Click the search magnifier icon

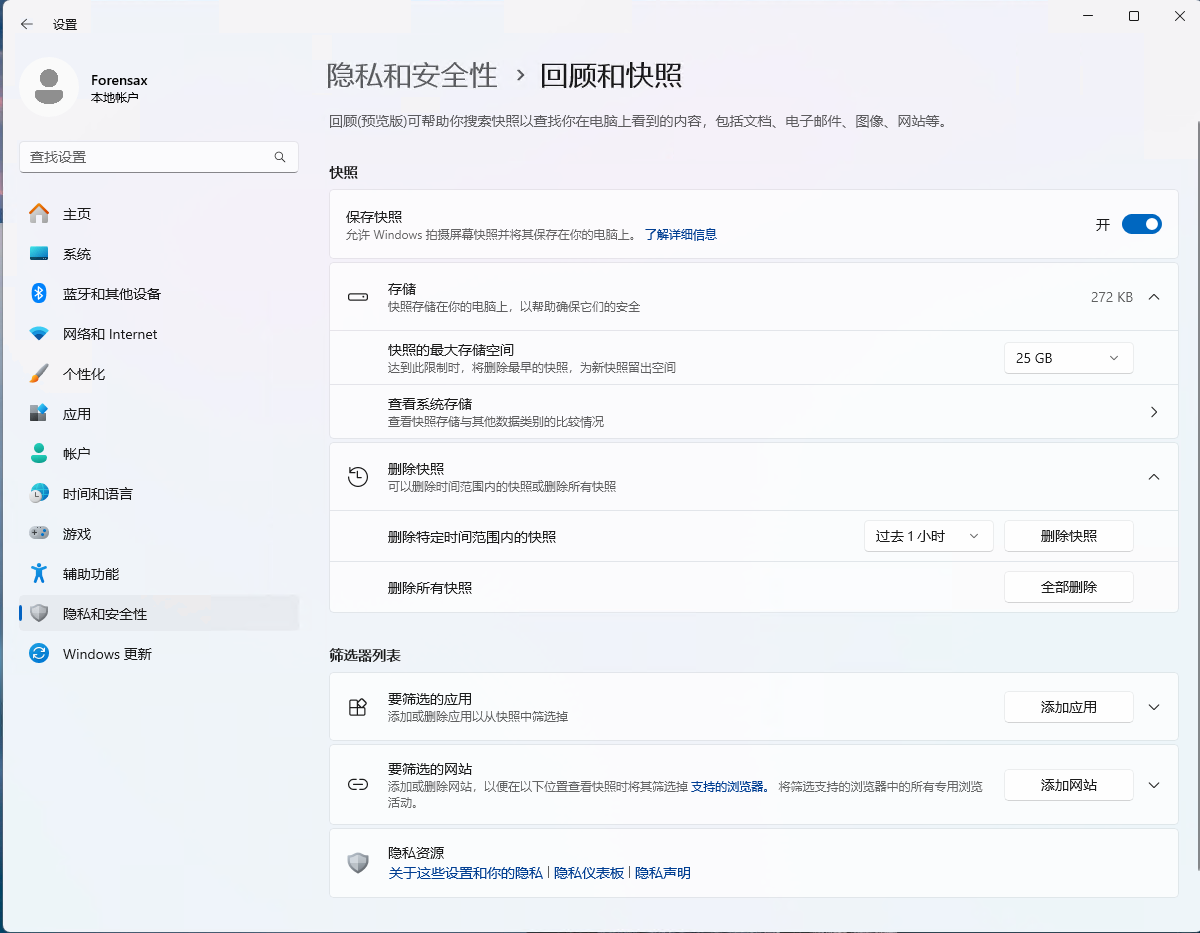pyautogui.click(x=280, y=157)
